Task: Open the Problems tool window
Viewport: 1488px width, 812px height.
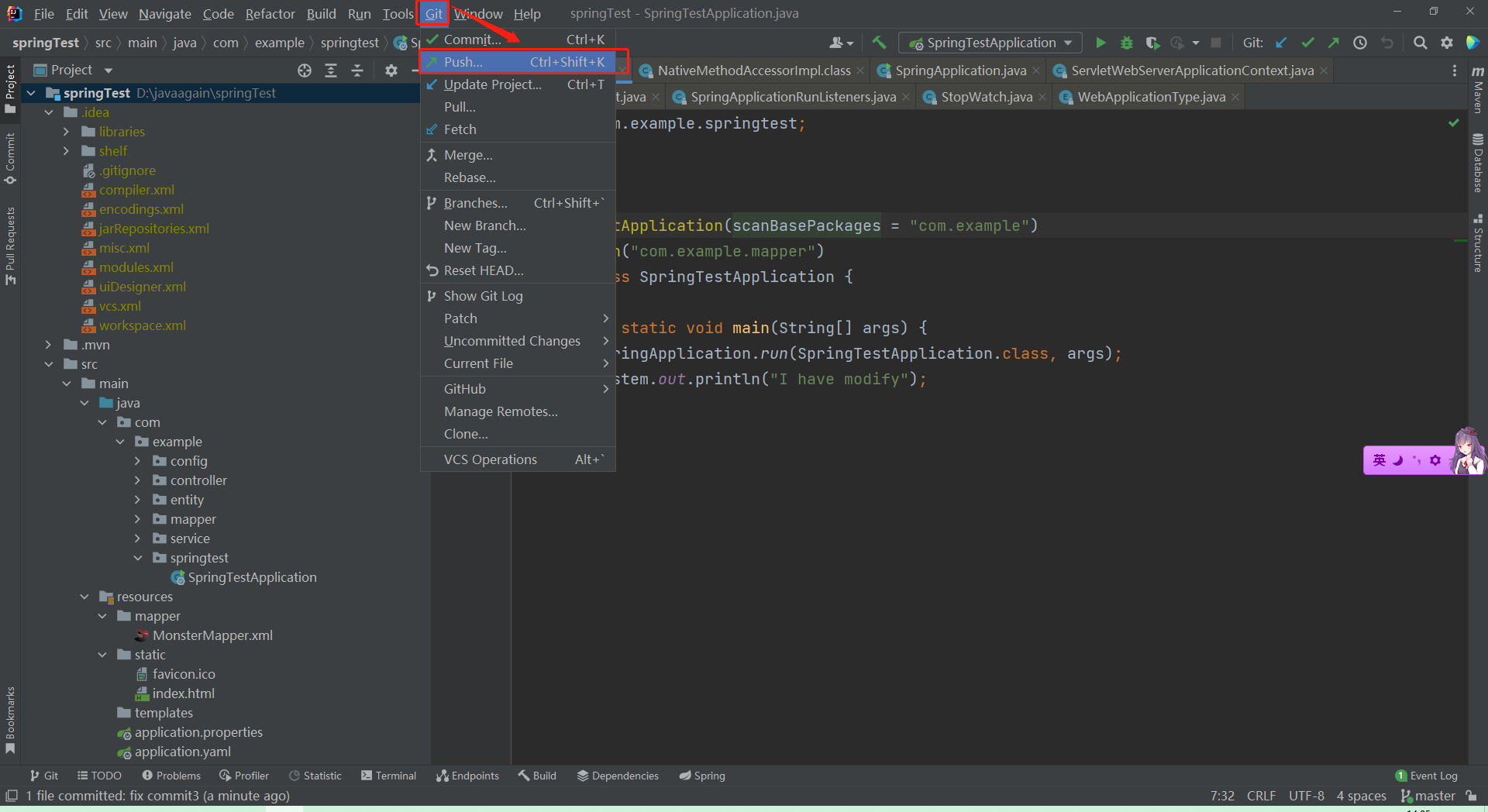Action: [x=171, y=776]
